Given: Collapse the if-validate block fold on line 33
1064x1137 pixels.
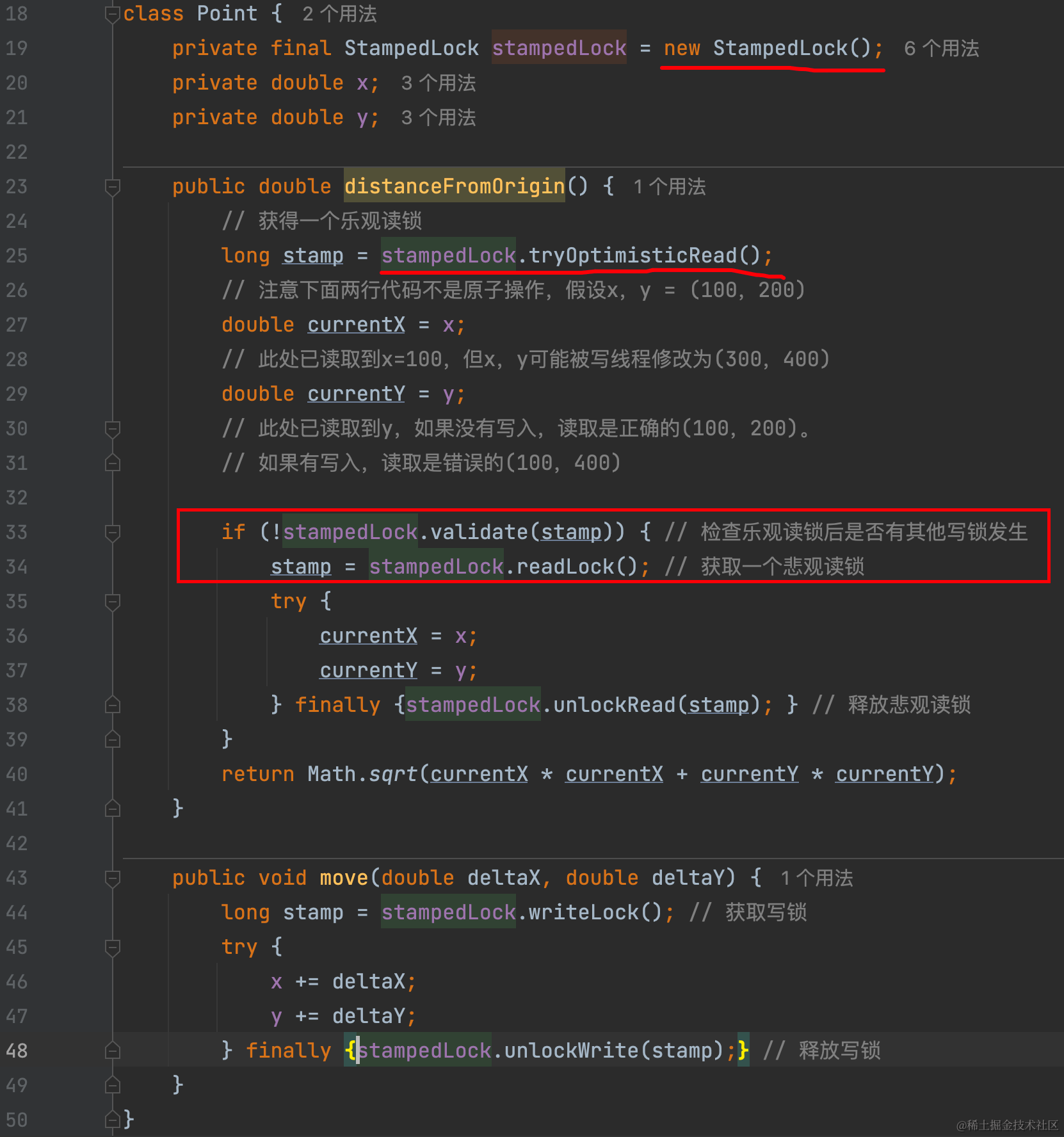Looking at the screenshot, I should tap(113, 532).
